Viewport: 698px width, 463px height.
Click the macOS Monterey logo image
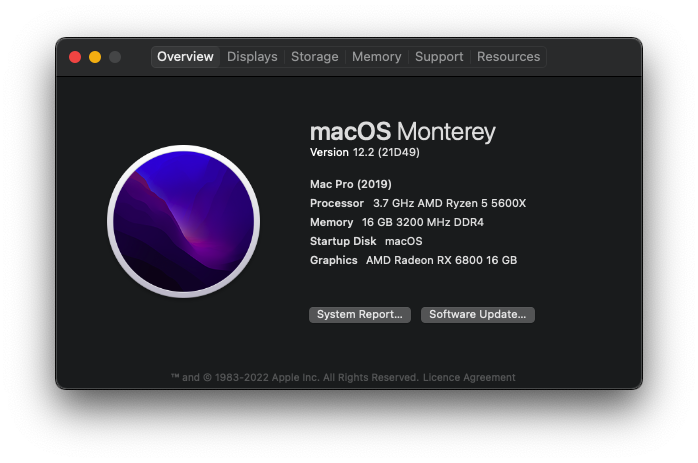pos(183,221)
